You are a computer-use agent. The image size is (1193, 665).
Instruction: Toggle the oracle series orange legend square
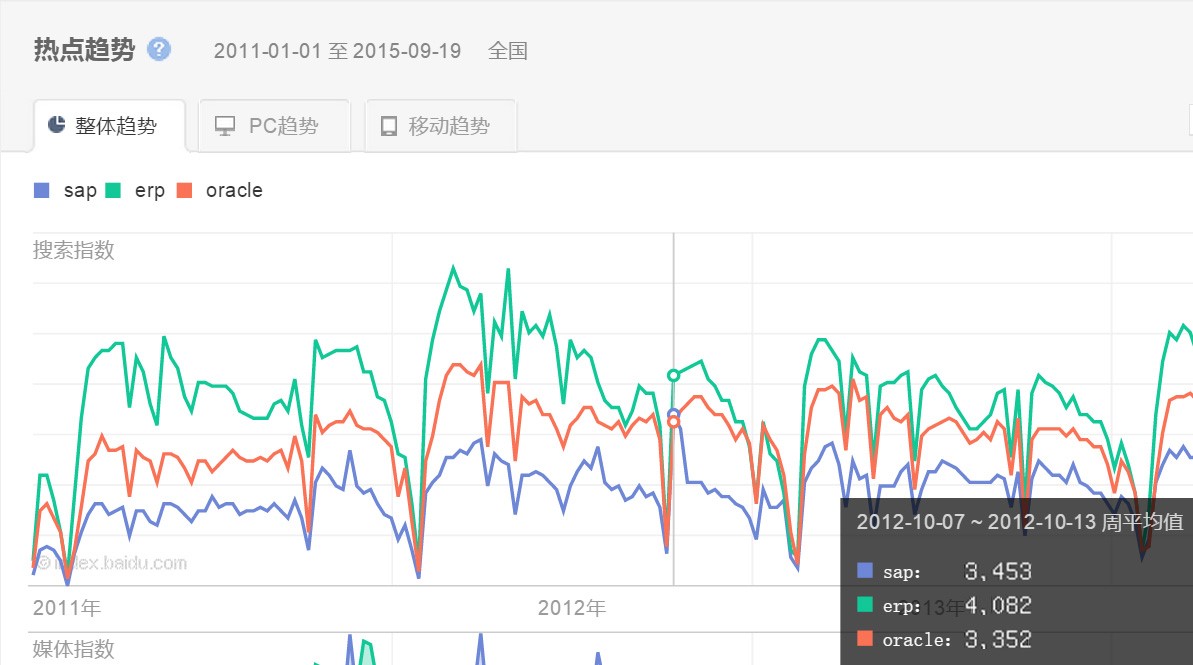(x=184, y=190)
